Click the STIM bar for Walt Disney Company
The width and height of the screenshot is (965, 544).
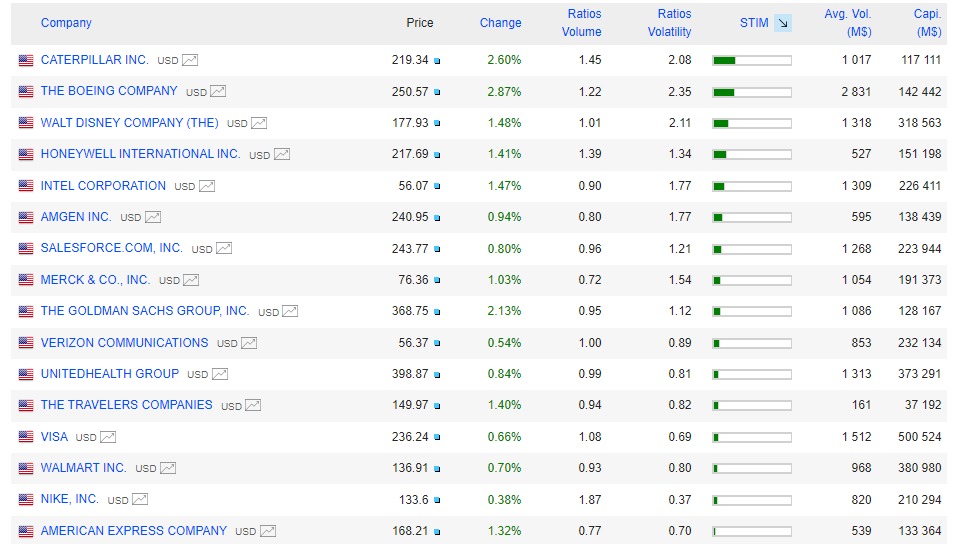[752, 123]
